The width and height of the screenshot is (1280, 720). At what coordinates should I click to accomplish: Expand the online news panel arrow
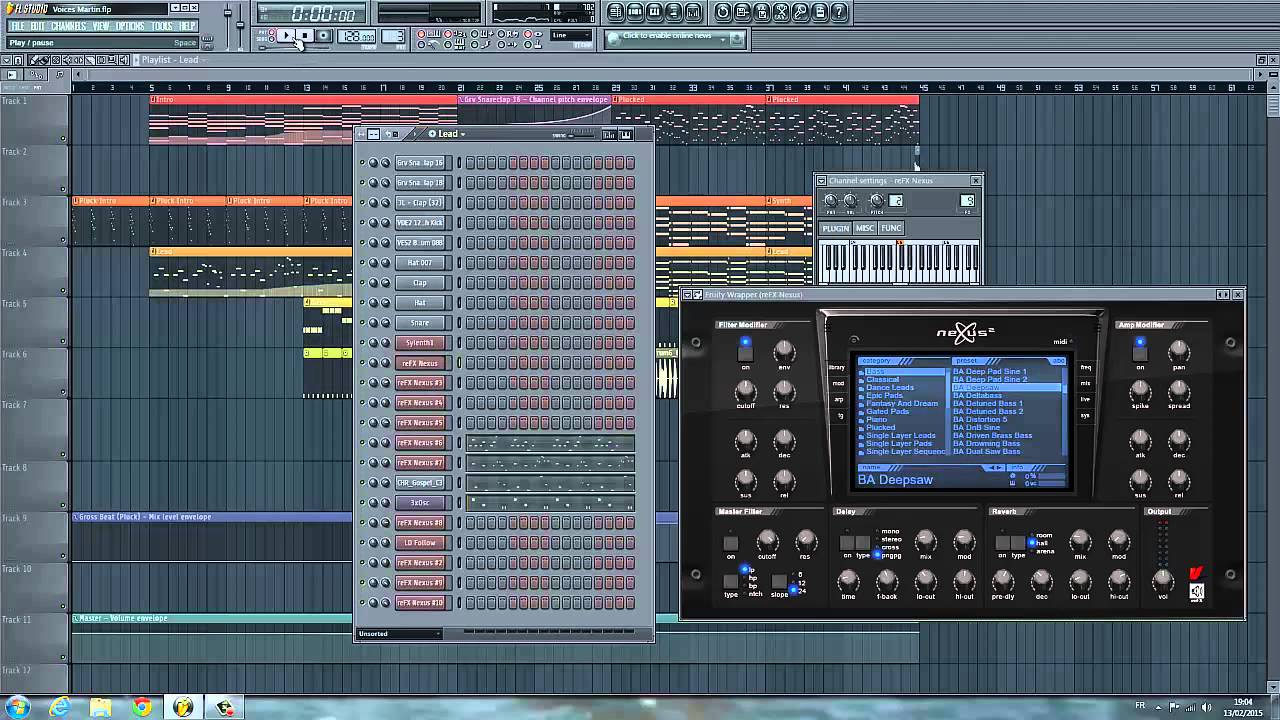tap(723, 40)
